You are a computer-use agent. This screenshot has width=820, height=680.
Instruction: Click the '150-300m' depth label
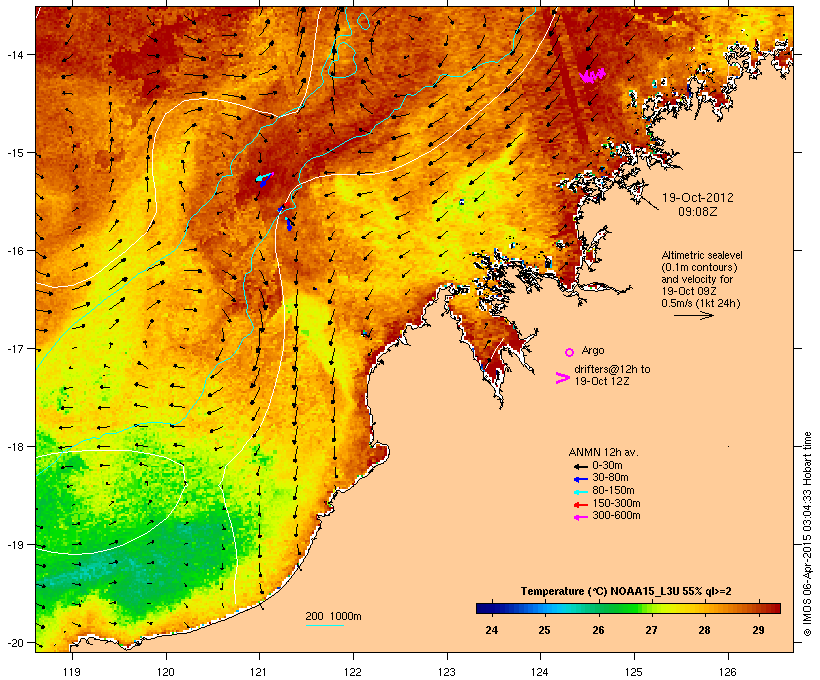click(616, 504)
